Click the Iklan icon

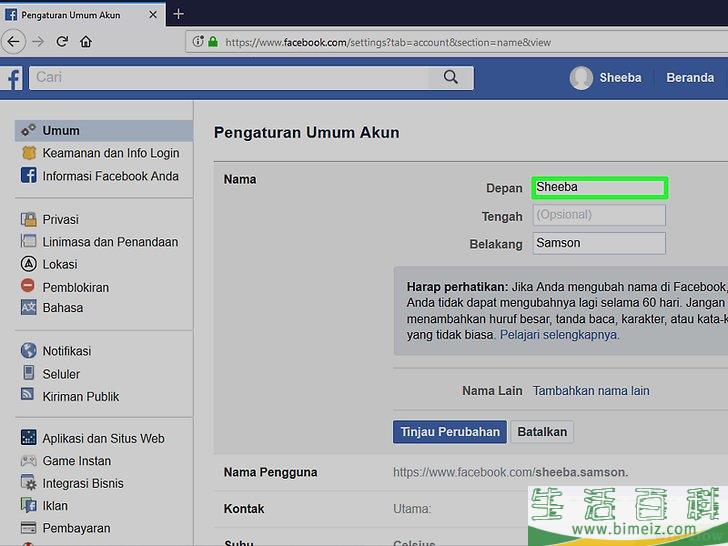tap(28, 505)
